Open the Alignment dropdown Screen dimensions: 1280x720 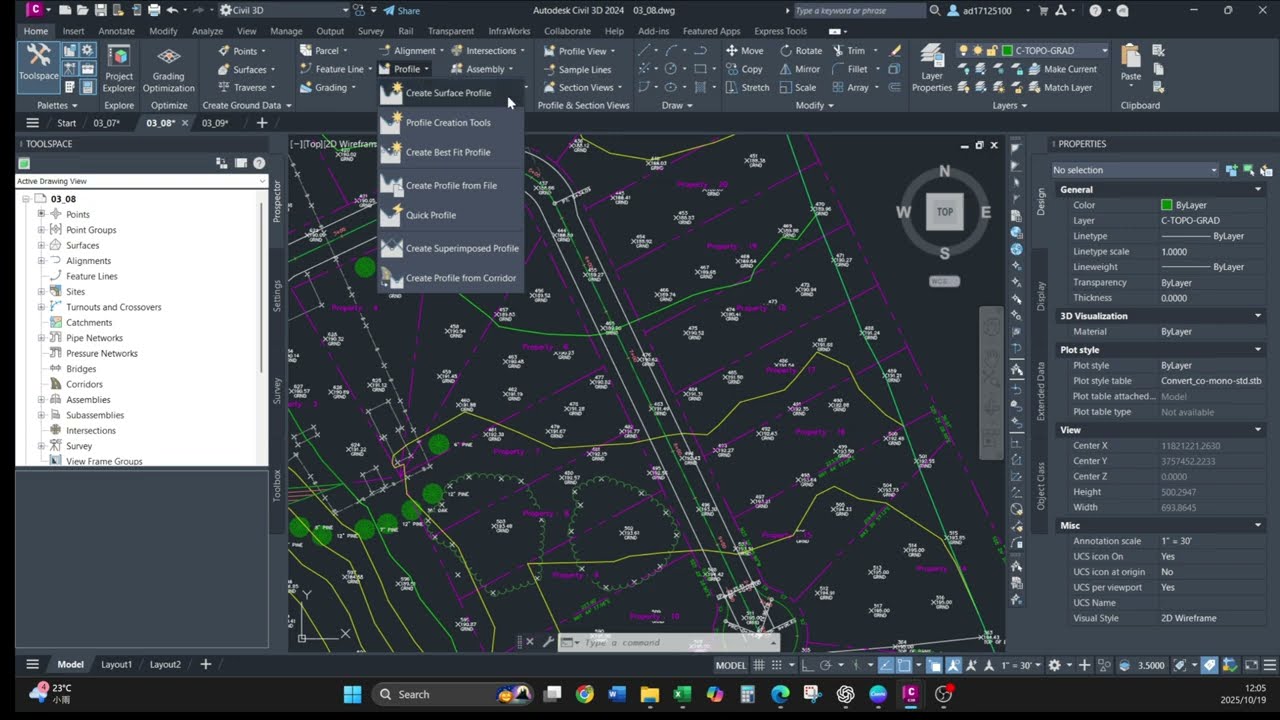tap(414, 51)
